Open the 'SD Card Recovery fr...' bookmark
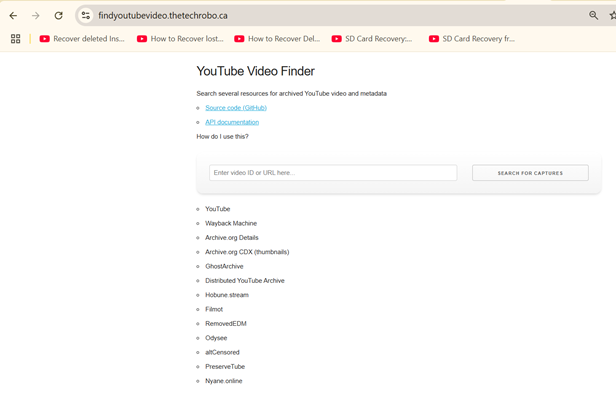The image size is (616, 397). click(471, 38)
